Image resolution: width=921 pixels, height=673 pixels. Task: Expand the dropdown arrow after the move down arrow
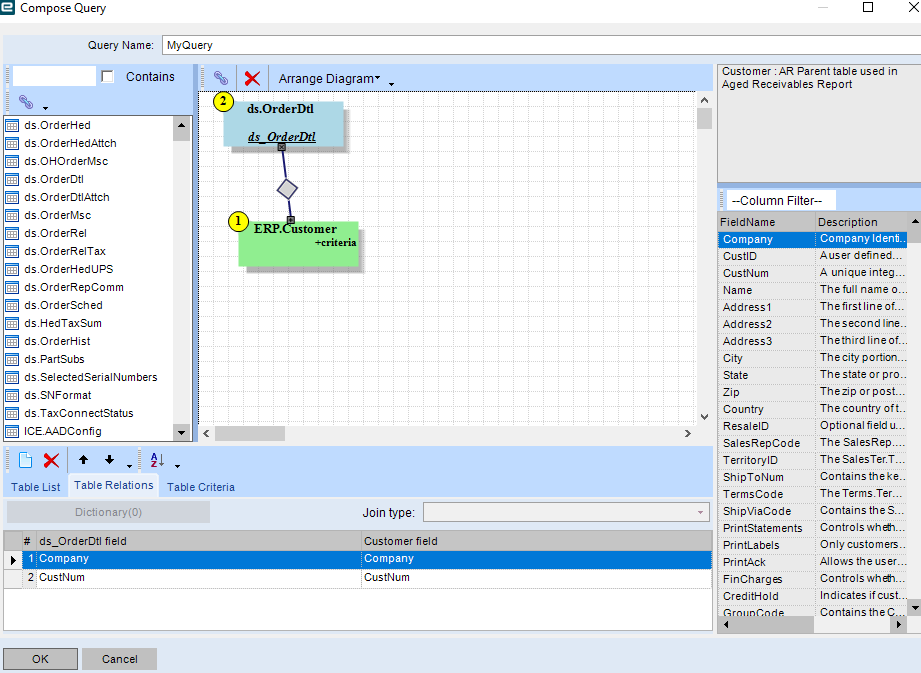(129, 466)
